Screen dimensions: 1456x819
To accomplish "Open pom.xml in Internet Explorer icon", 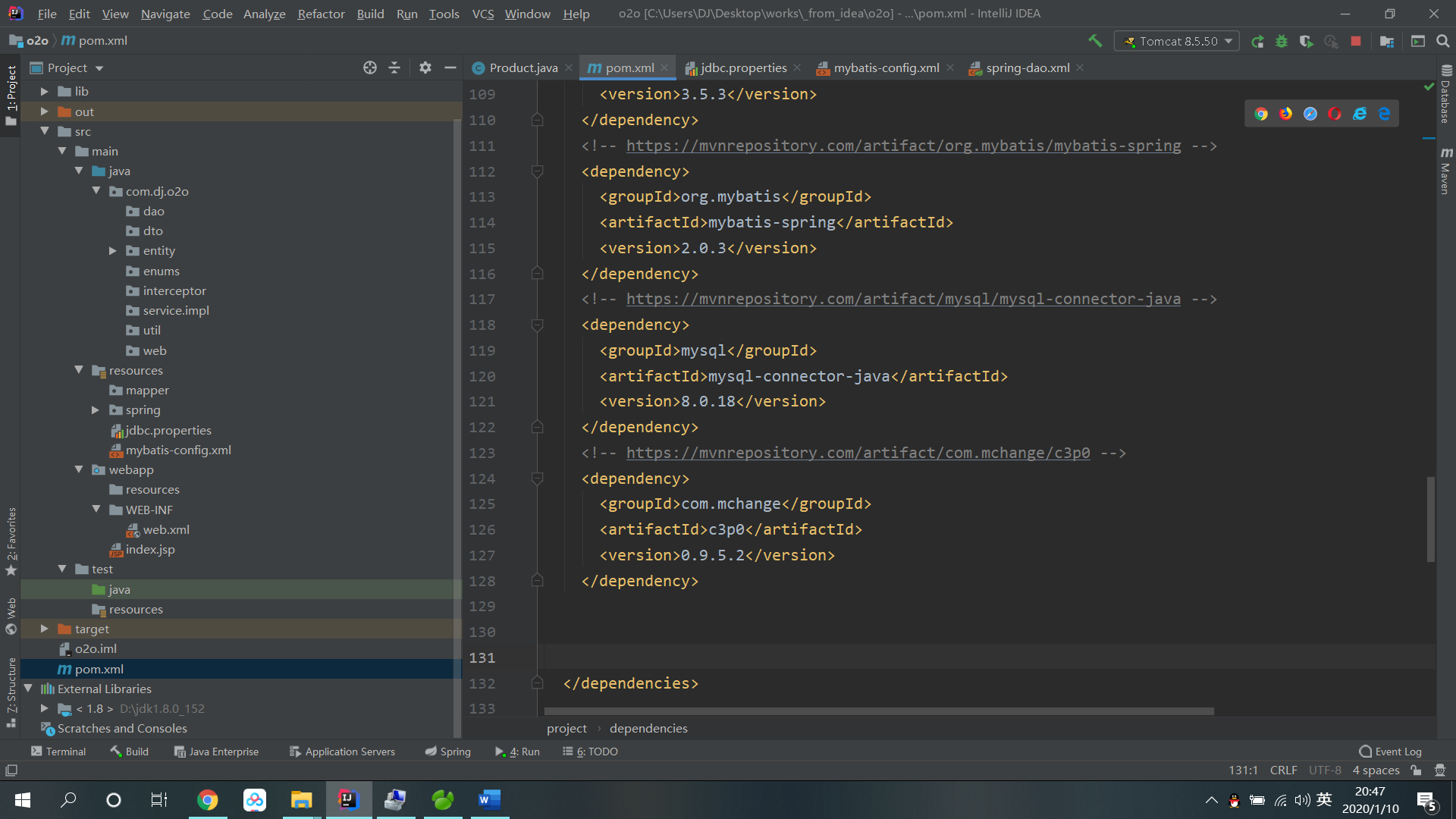I will coord(1360,114).
